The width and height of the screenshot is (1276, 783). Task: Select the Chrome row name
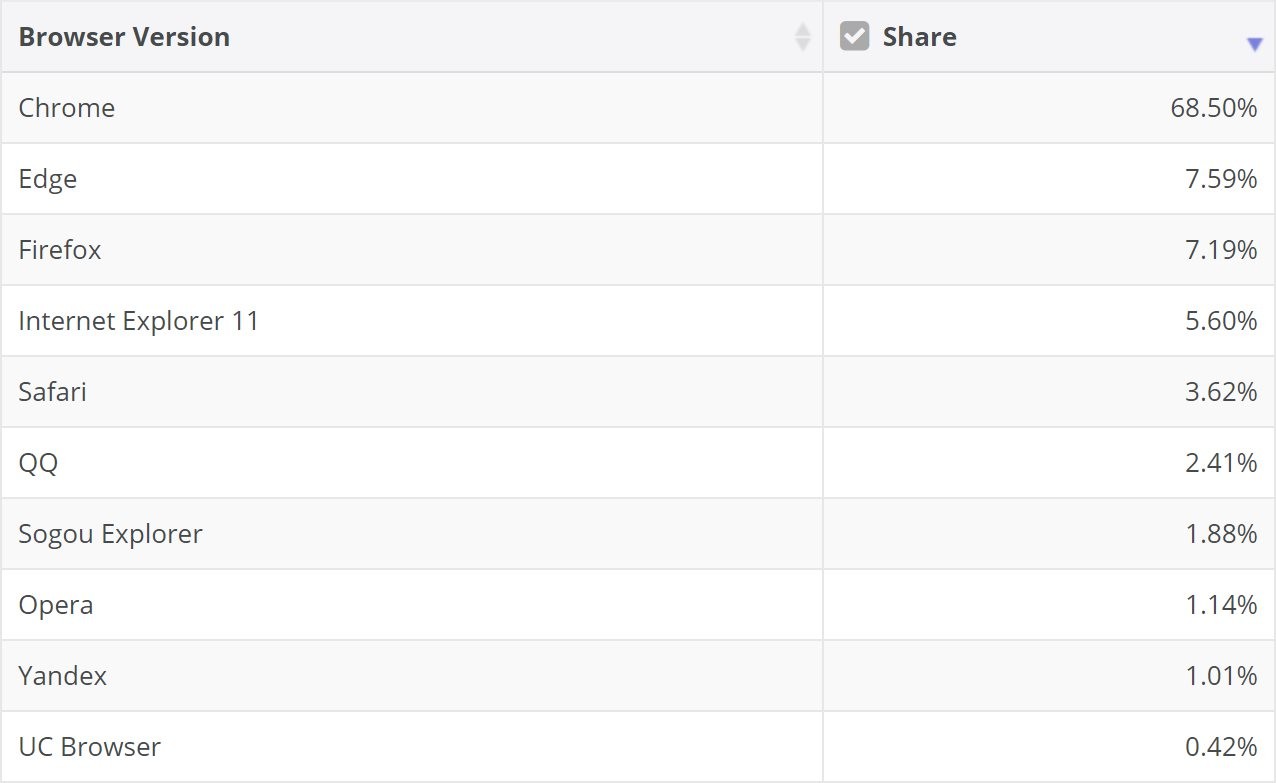coord(67,108)
